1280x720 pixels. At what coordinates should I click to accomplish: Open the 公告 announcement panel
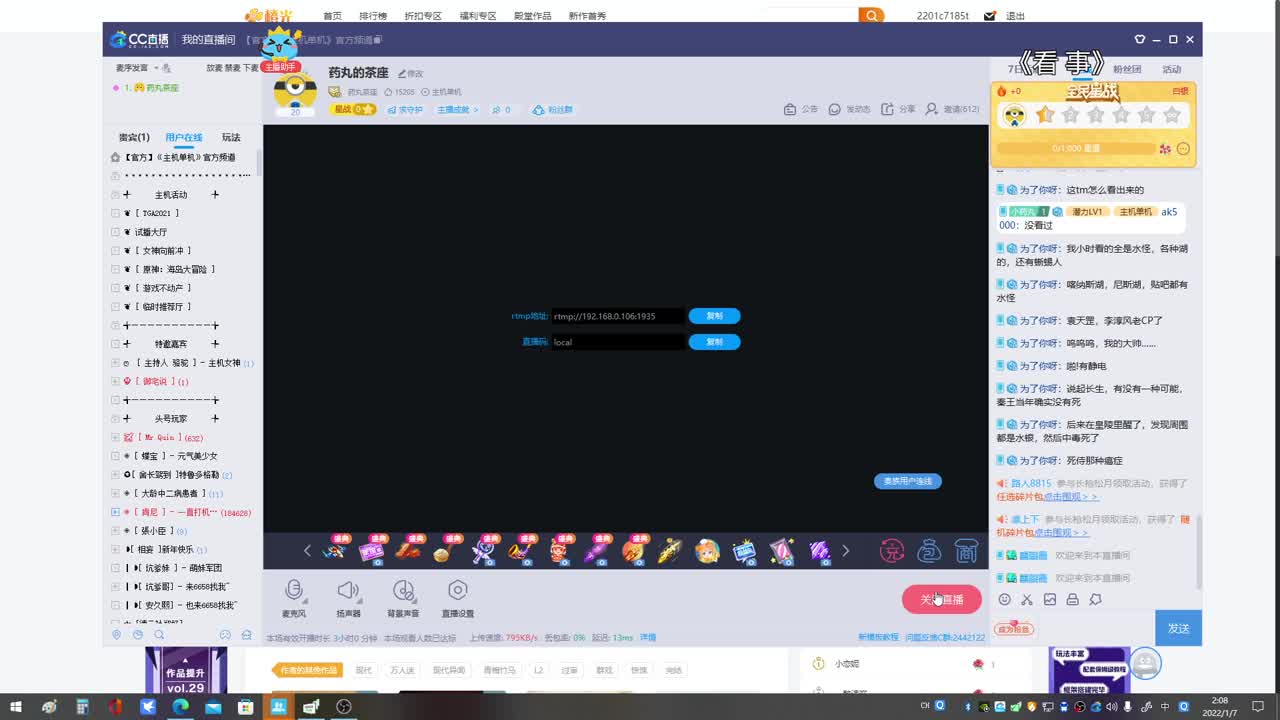coord(801,109)
